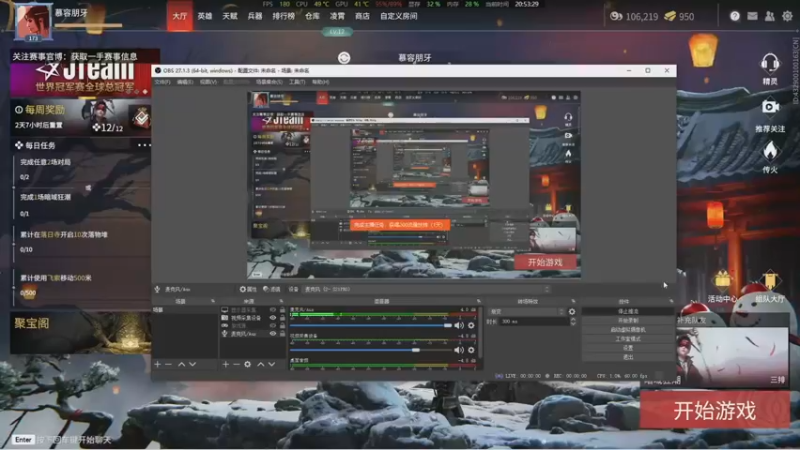This screenshot has height=450, width=800.
Task: Open source properties gear in OBS 来源 dock toolbar
Action: point(247,364)
